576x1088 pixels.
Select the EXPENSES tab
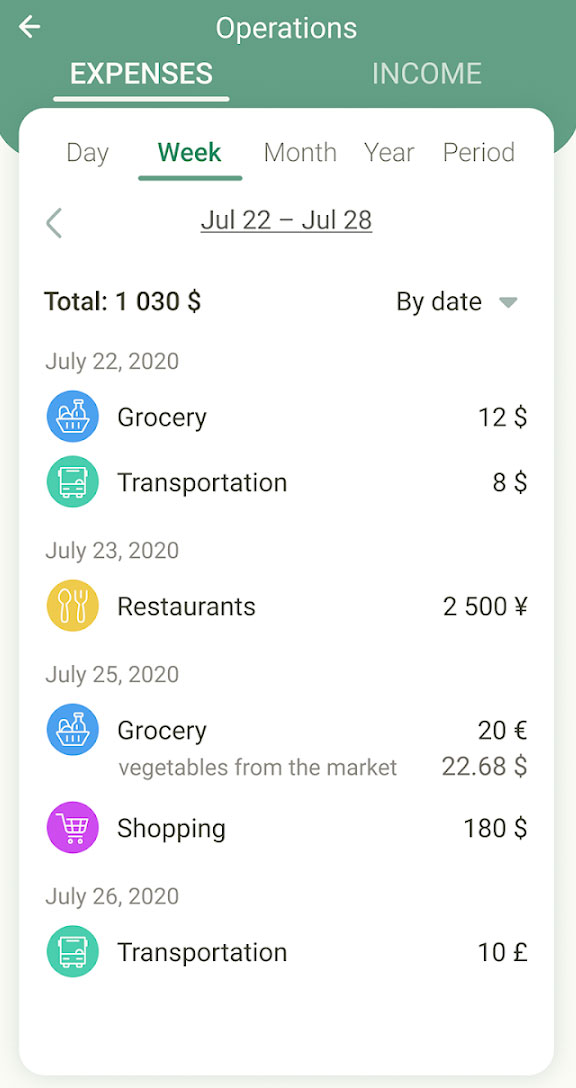click(x=140, y=73)
